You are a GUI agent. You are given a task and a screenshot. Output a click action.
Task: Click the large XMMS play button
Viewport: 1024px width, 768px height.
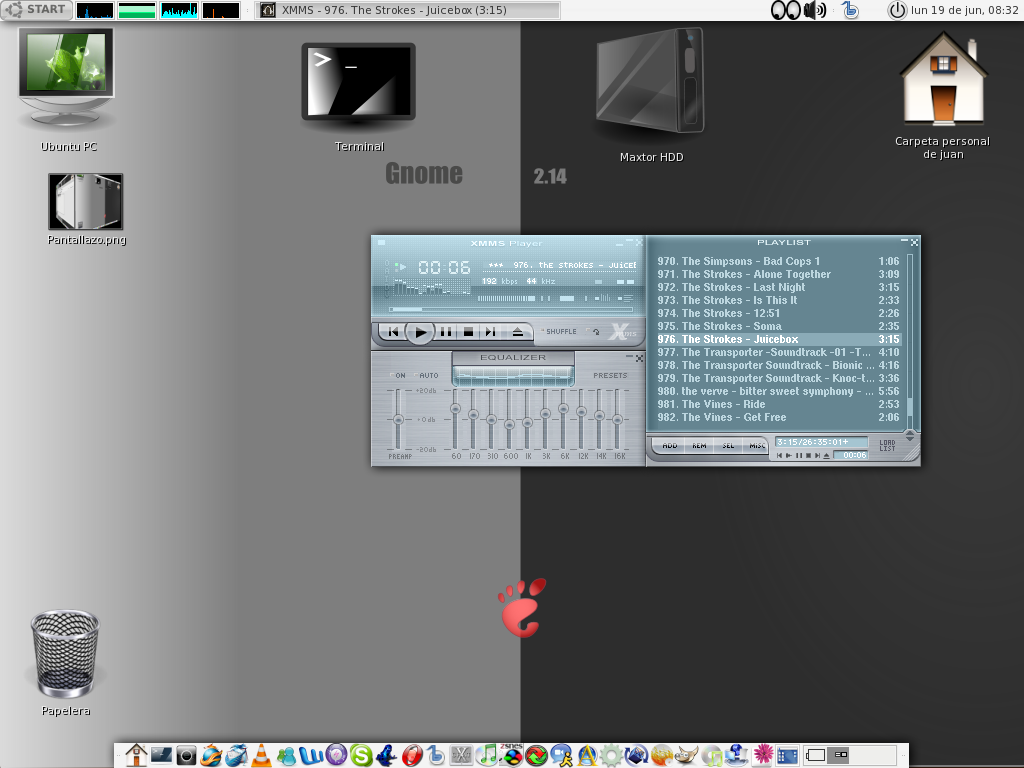pos(420,332)
